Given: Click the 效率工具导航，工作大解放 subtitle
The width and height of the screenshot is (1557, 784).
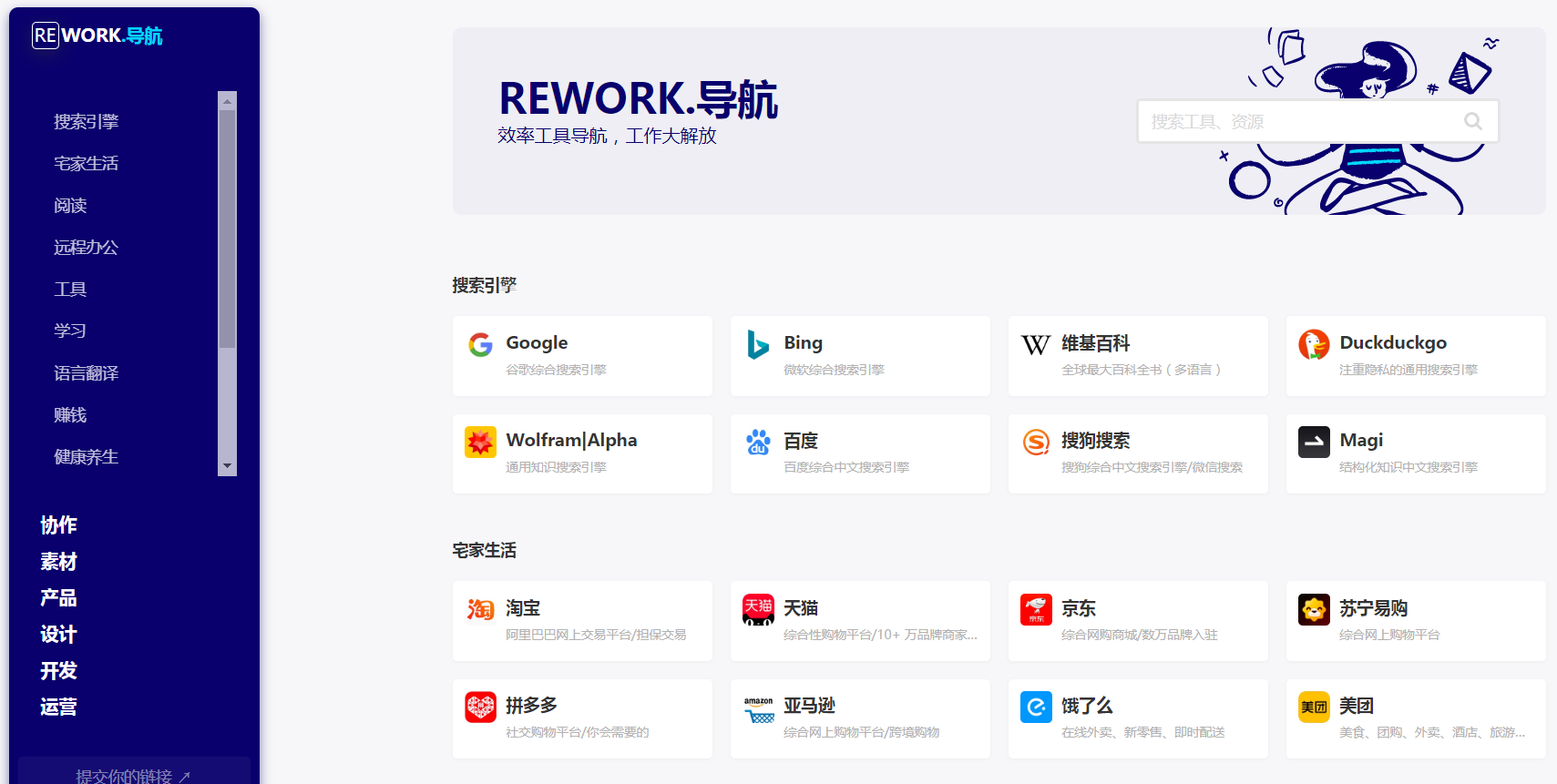Looking at the screenshot, I should 607,136.
